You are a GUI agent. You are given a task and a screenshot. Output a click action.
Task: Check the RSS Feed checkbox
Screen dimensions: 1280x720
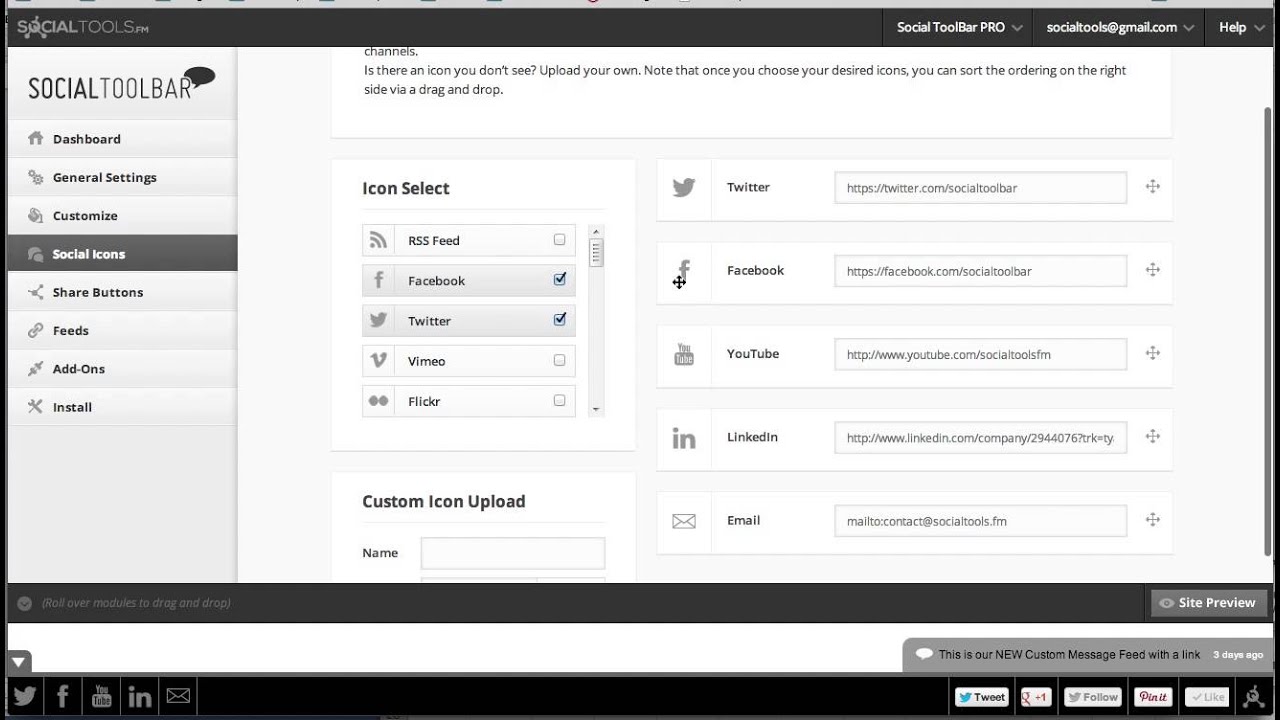559,240
